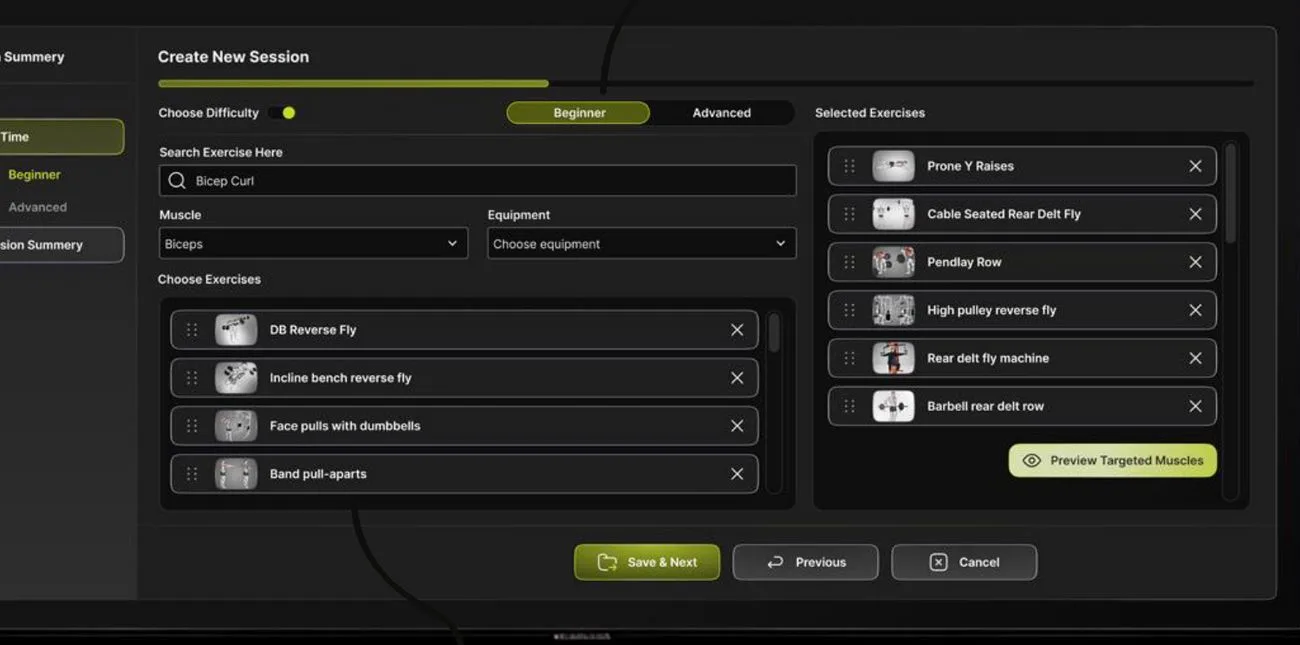
Task: Remove Cable Seated Rear Delt Fly
Action: (1195, 214)
